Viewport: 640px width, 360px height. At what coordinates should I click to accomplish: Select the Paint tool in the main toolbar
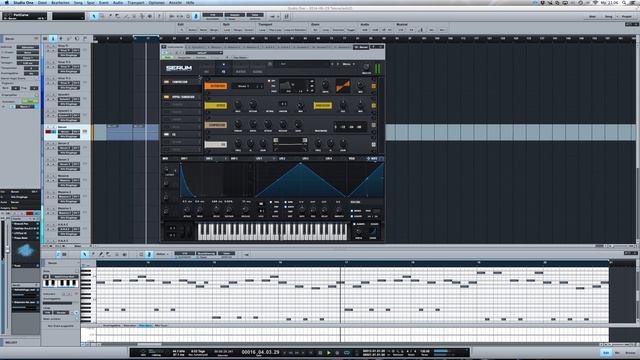tap(126, 16)
